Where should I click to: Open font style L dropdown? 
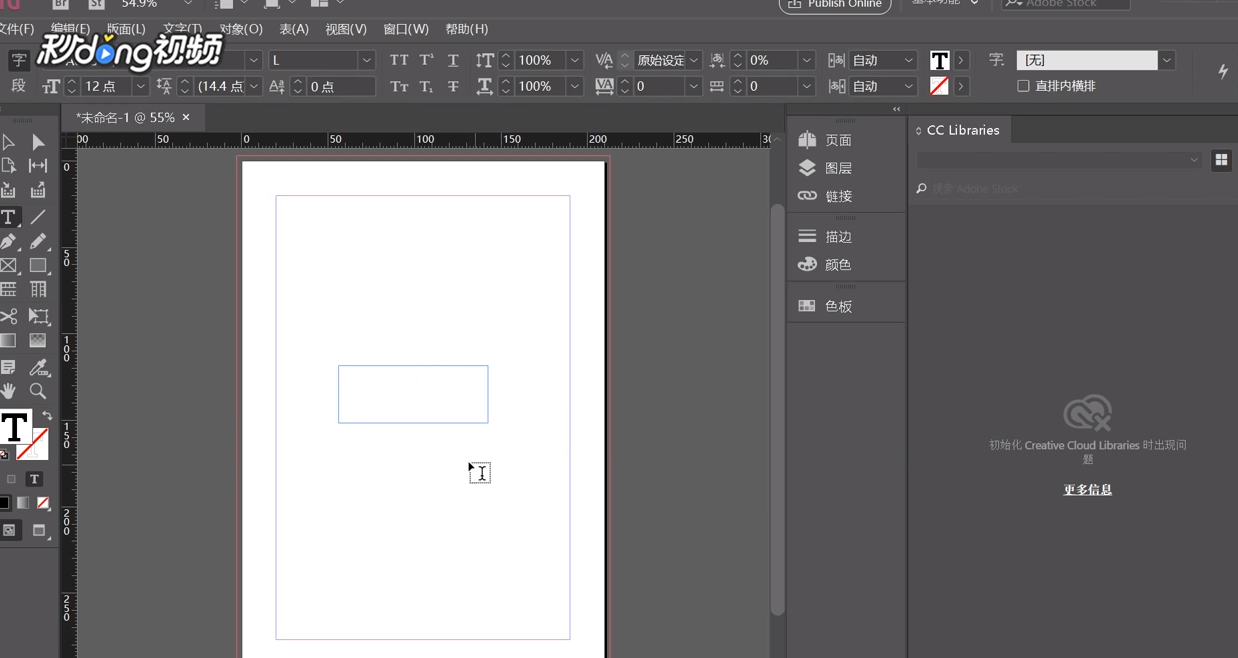pos(367,61)
